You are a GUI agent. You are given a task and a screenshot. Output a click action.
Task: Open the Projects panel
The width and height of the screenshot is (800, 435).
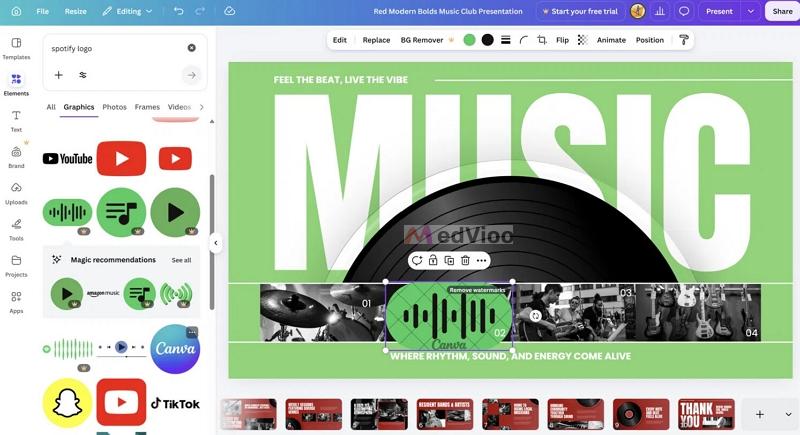coord(16,266)
